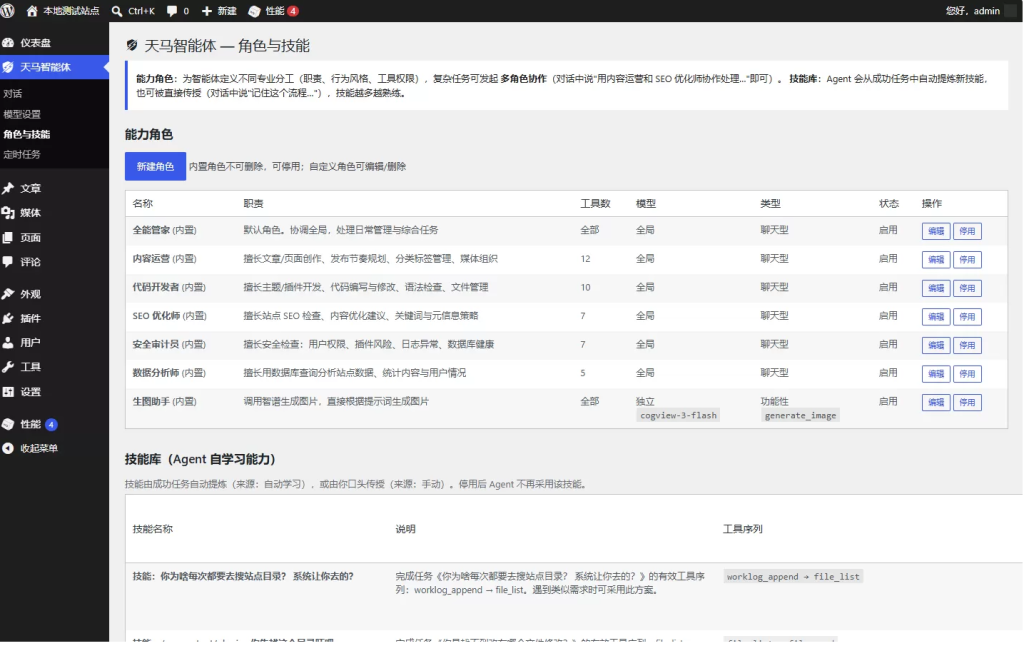This screenshot has width=1024, height=651.
Task: Open the 插件 plugin icon
Action: tap(8, 318)
